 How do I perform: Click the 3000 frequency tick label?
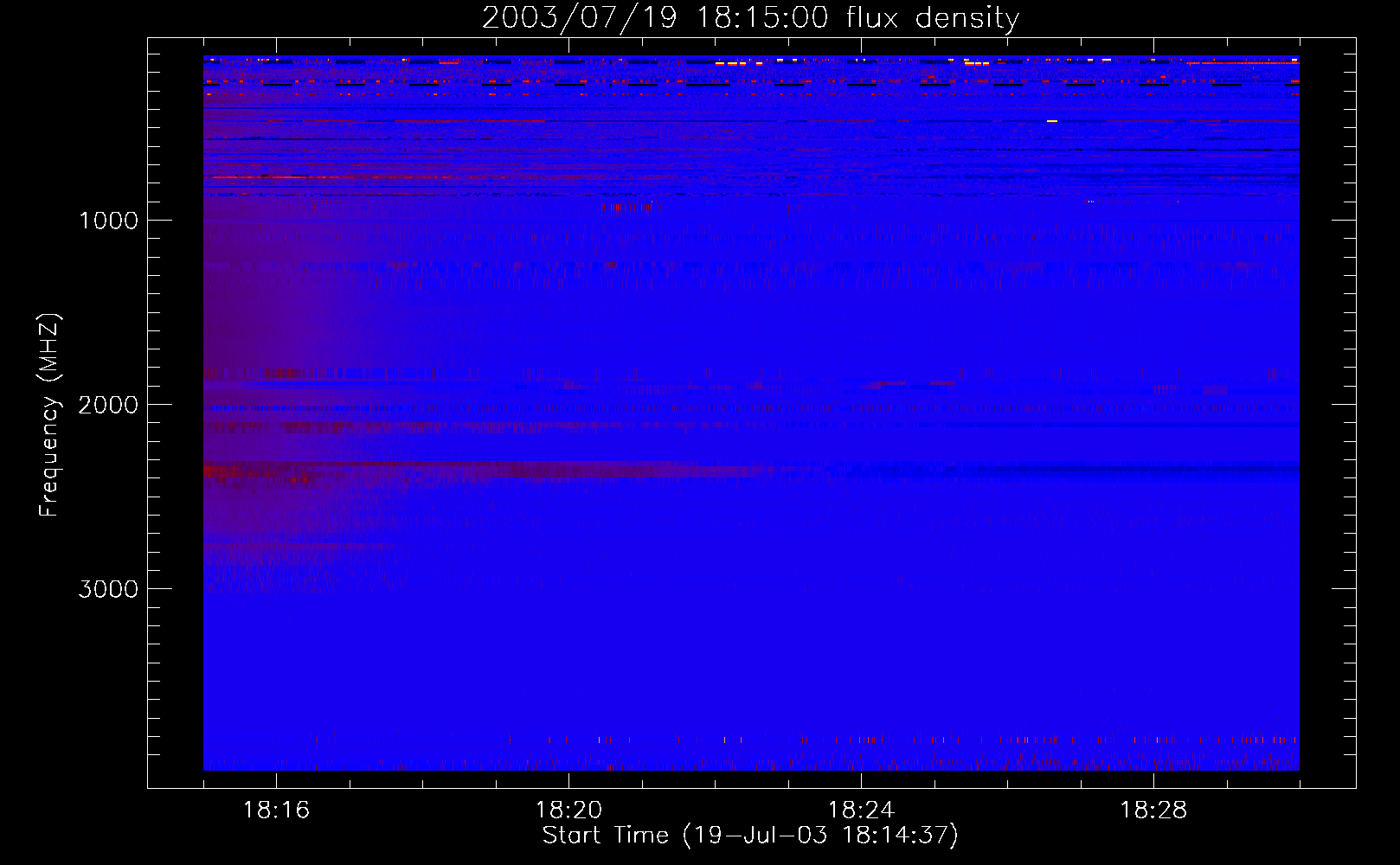[x=108, y=589]
